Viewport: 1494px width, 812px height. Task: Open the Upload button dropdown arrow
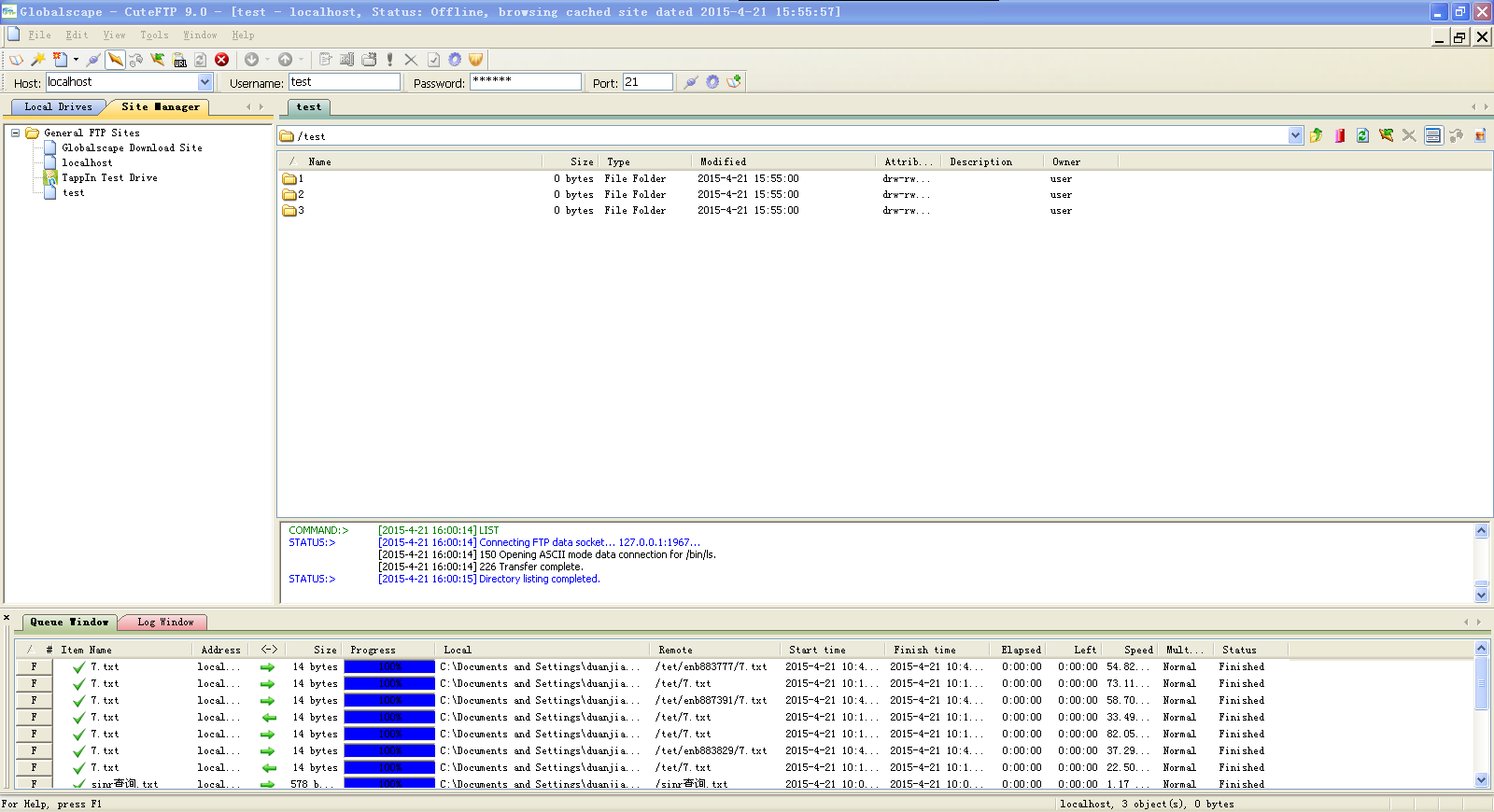pyautogui.click(x=301, y=59)
